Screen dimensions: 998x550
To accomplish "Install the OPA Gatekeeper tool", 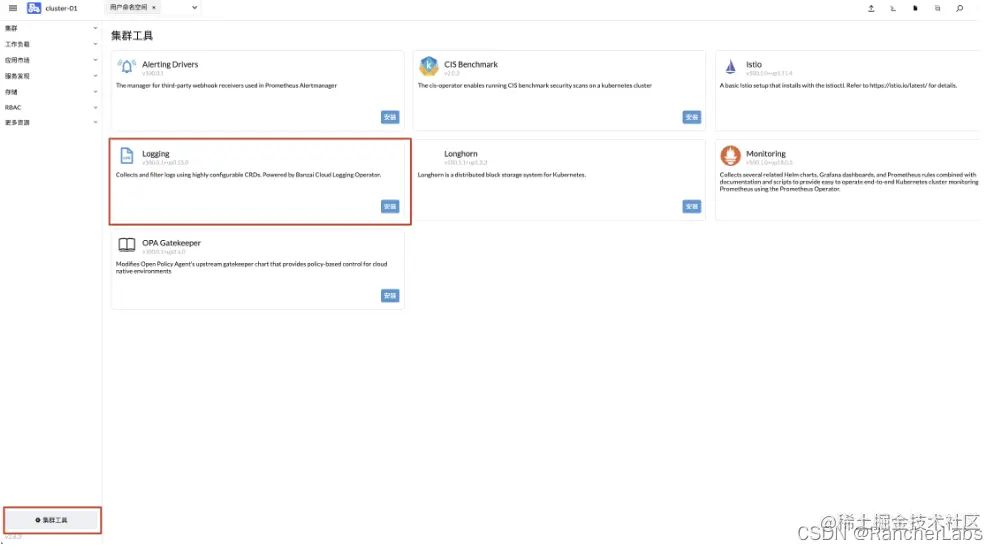I will 390,295.
